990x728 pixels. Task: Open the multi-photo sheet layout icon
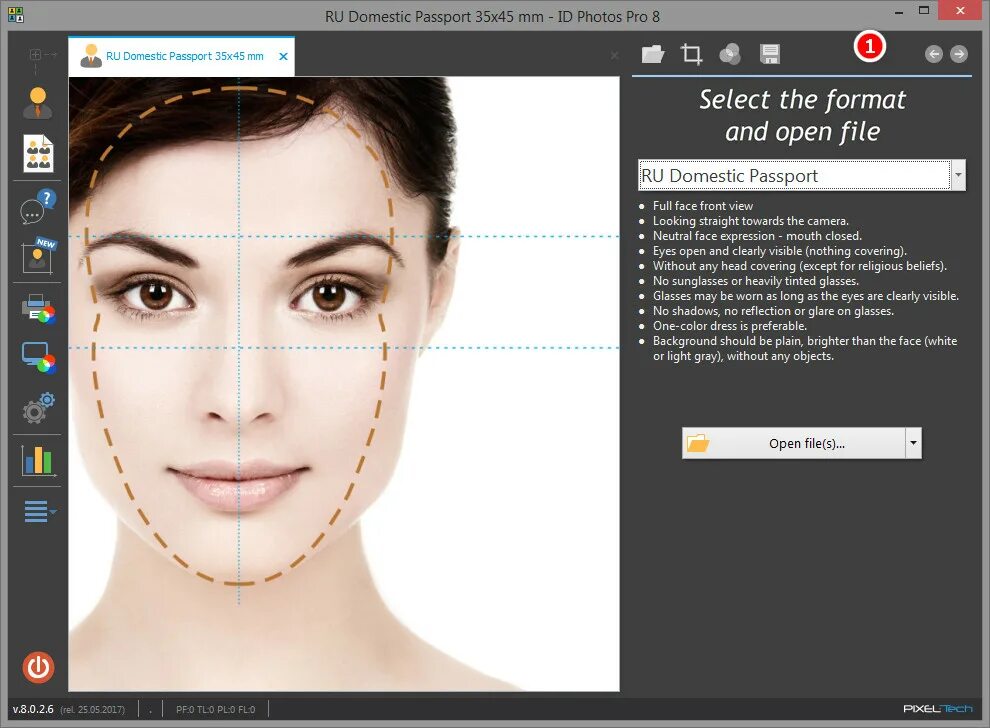tap(38, 153)
